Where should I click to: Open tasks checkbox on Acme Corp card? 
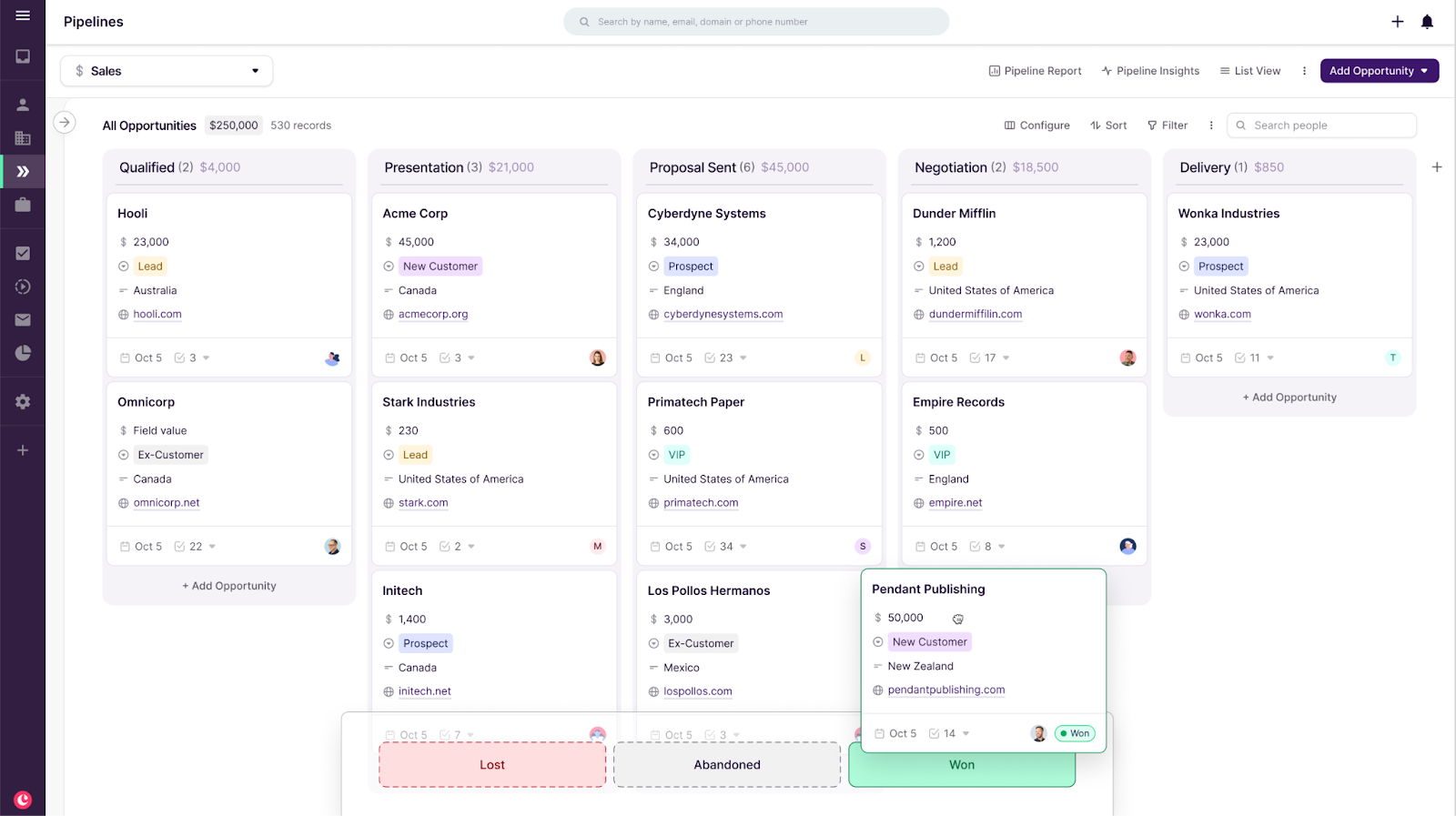coord(445,358)
